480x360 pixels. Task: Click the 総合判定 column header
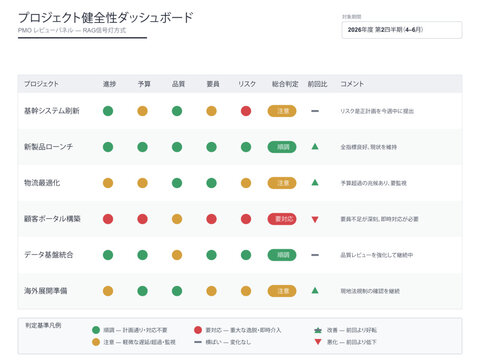[285, 84]
